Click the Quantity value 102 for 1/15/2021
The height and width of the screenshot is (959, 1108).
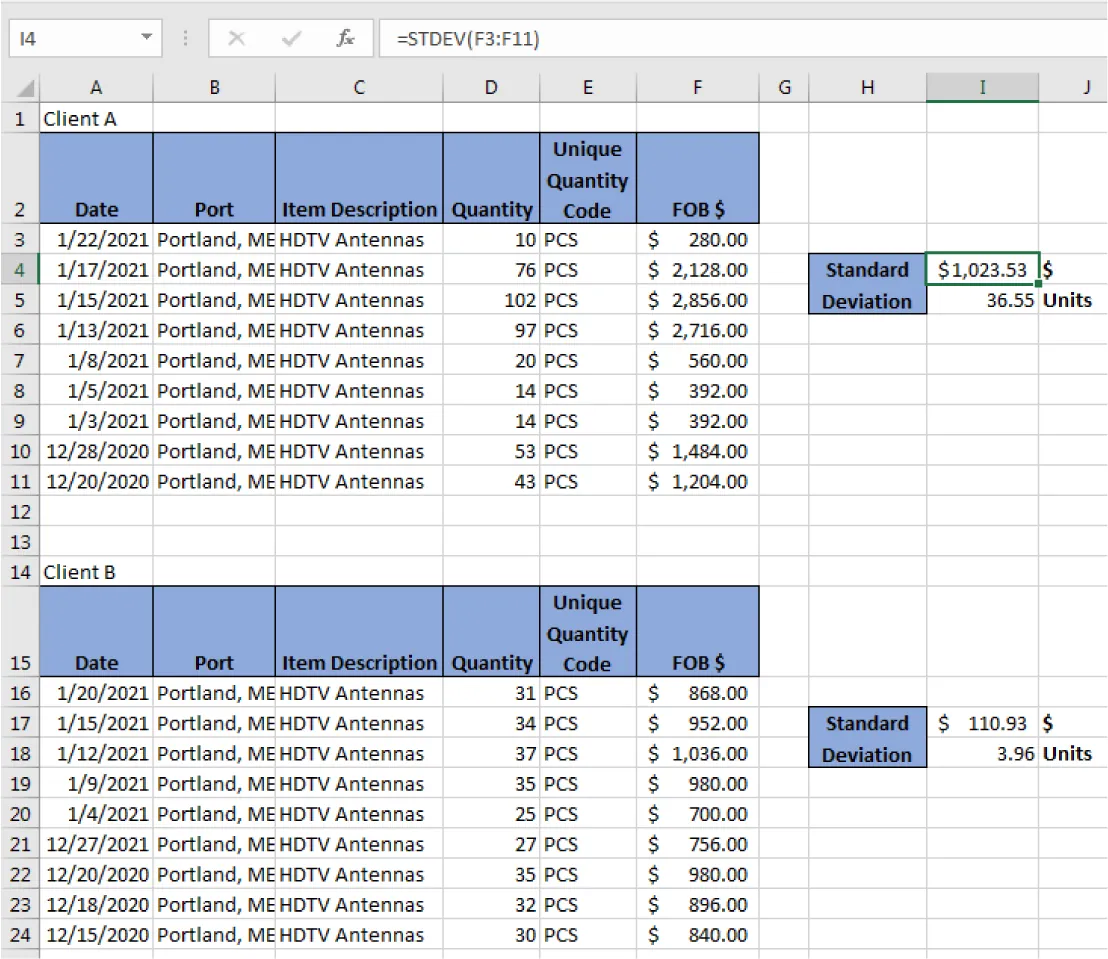(490, 300)
